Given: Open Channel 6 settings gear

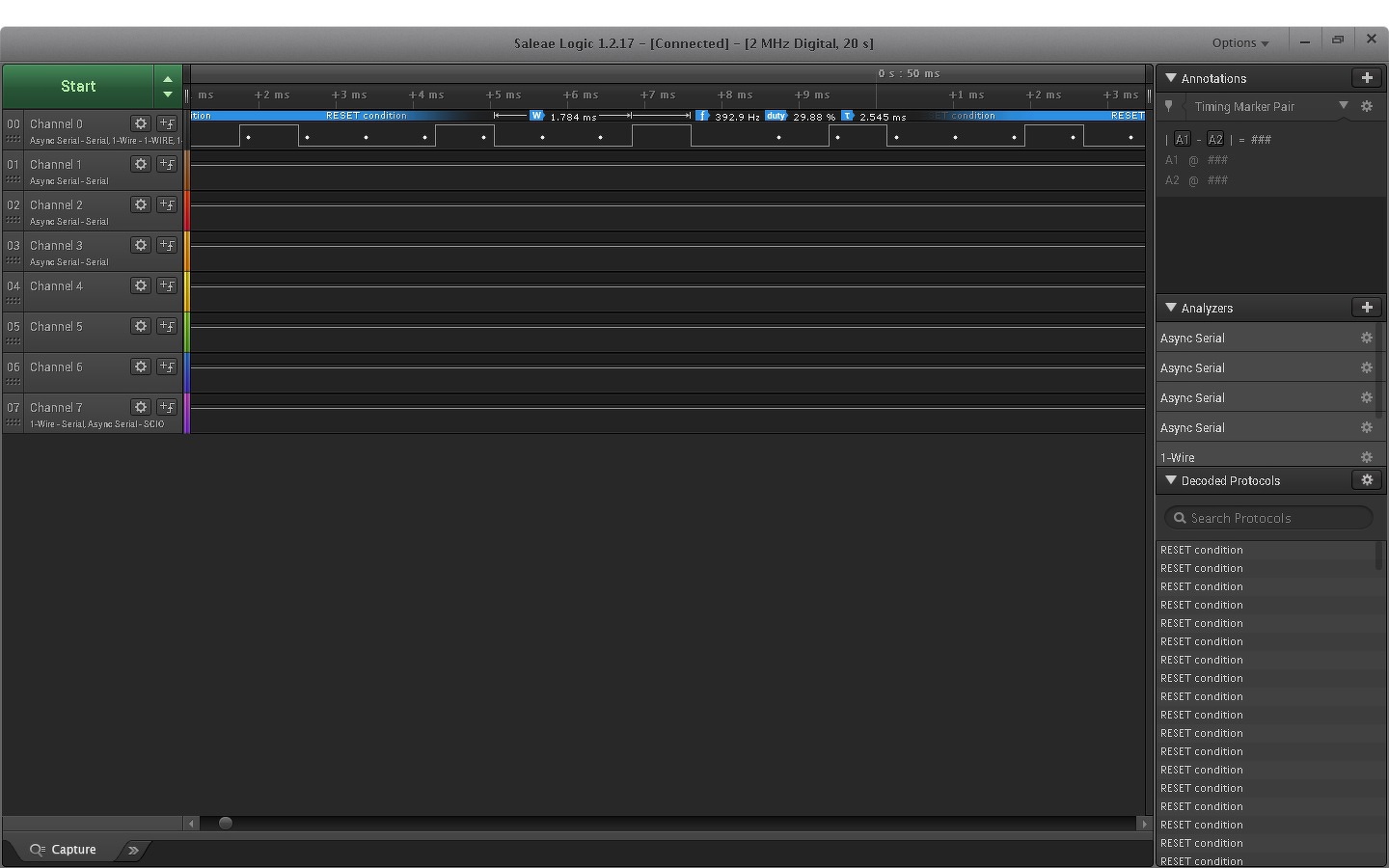Looking at the screenshot, I should (x=141, y=366).
